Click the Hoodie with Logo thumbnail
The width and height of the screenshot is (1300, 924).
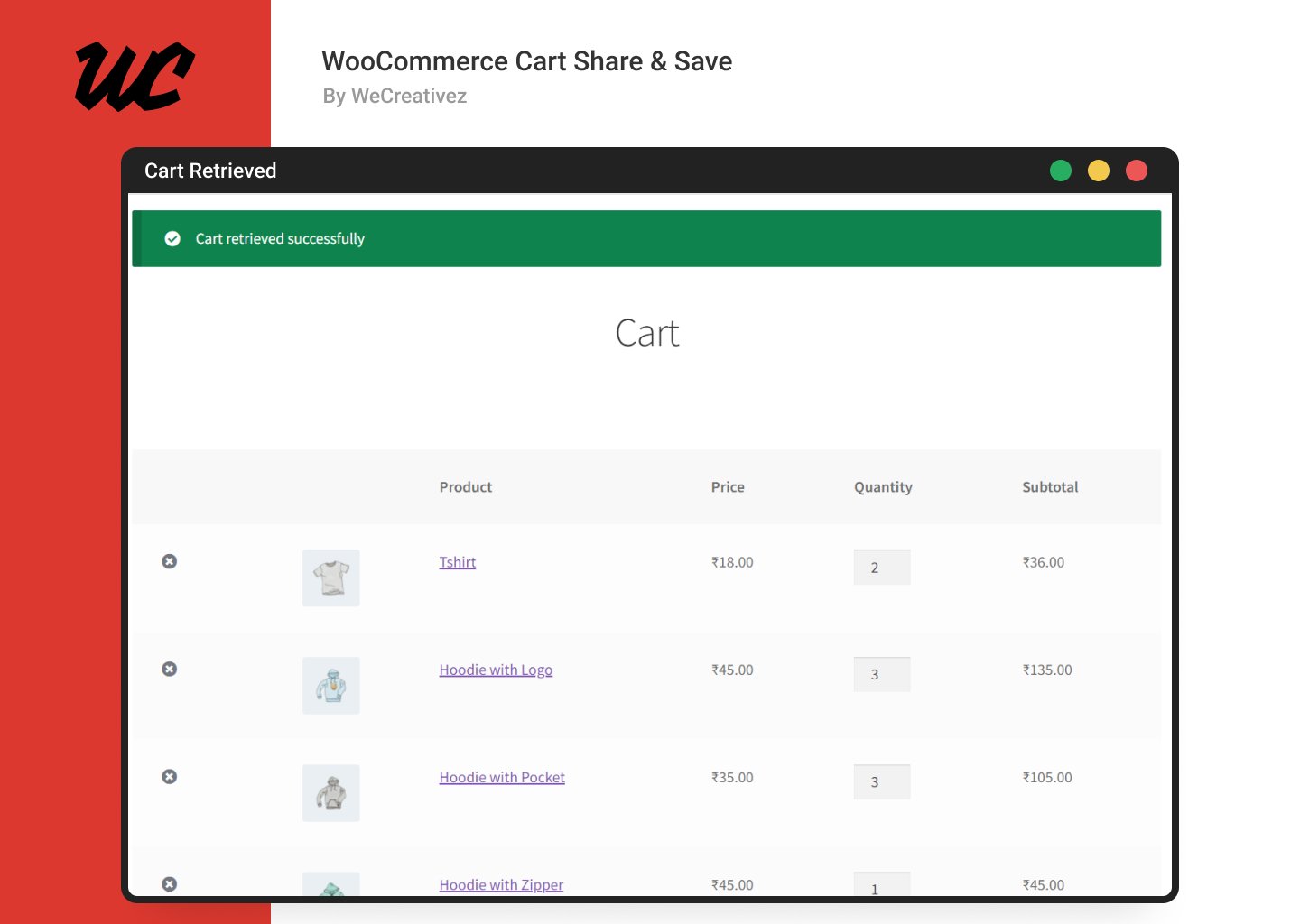click(x=331, y=686)
